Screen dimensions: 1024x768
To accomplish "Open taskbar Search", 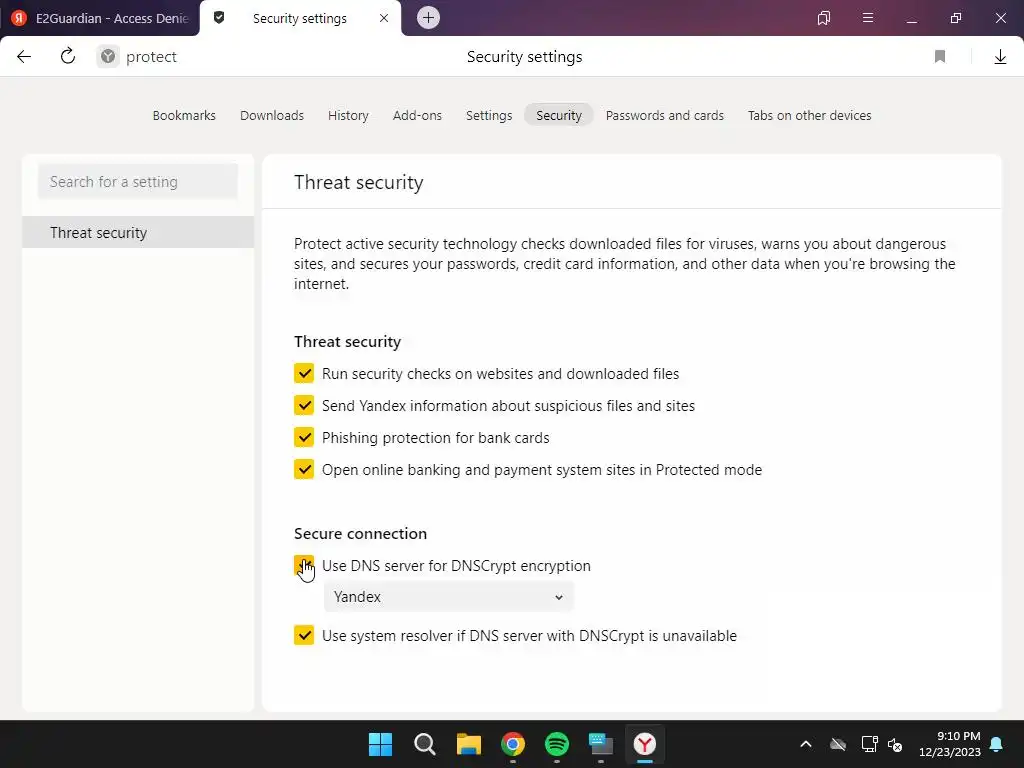I will pos(424,744).
